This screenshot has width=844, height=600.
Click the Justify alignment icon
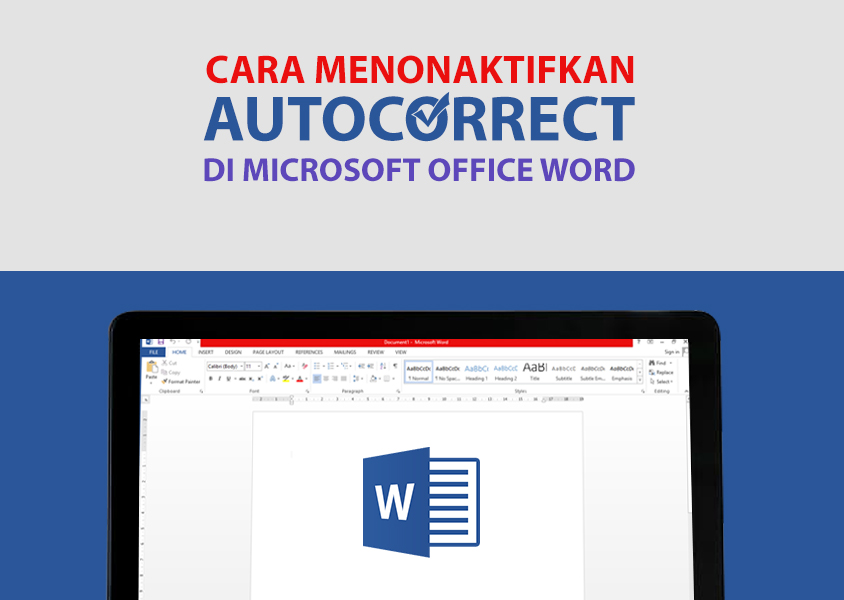[x=343, y=379]
